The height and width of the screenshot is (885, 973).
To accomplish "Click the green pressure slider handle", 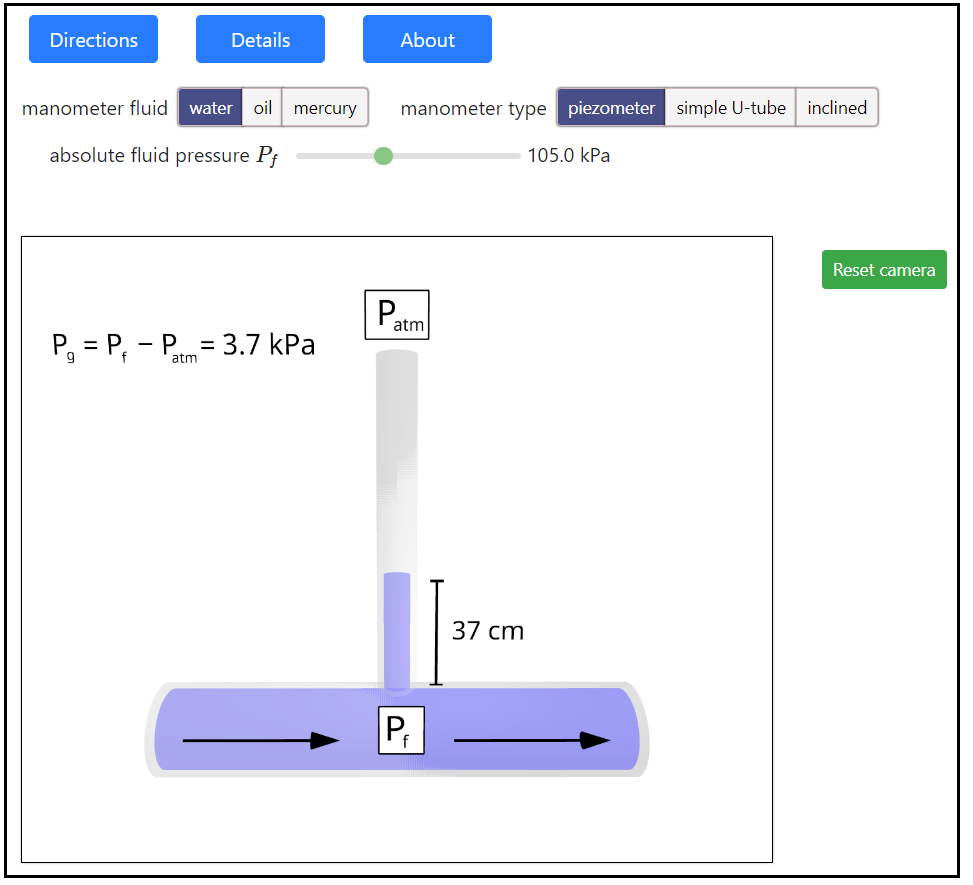I will click(383, 156).
